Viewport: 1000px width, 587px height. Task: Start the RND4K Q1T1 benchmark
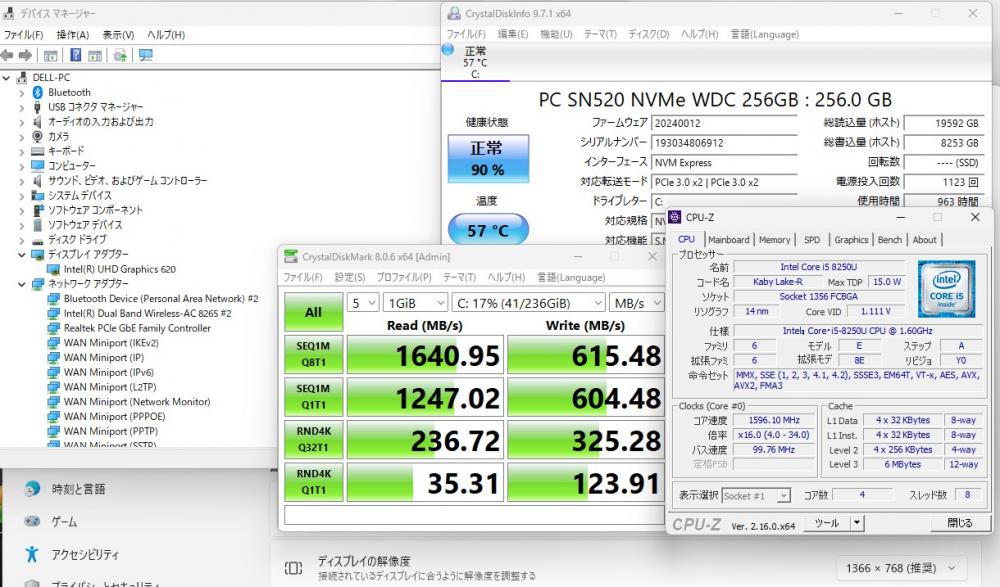[313, 482]
